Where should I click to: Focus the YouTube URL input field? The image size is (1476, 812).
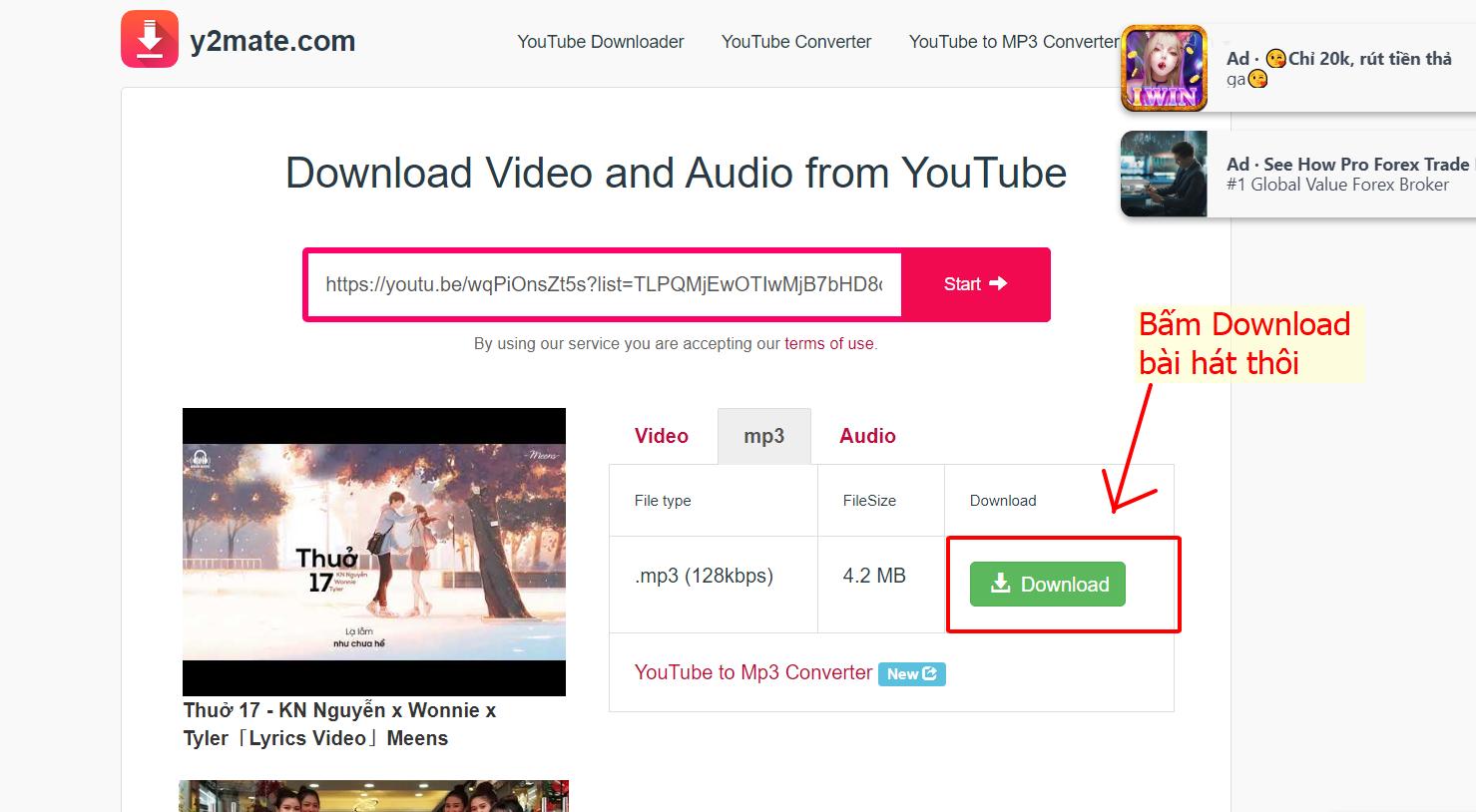tap(603, 284)
